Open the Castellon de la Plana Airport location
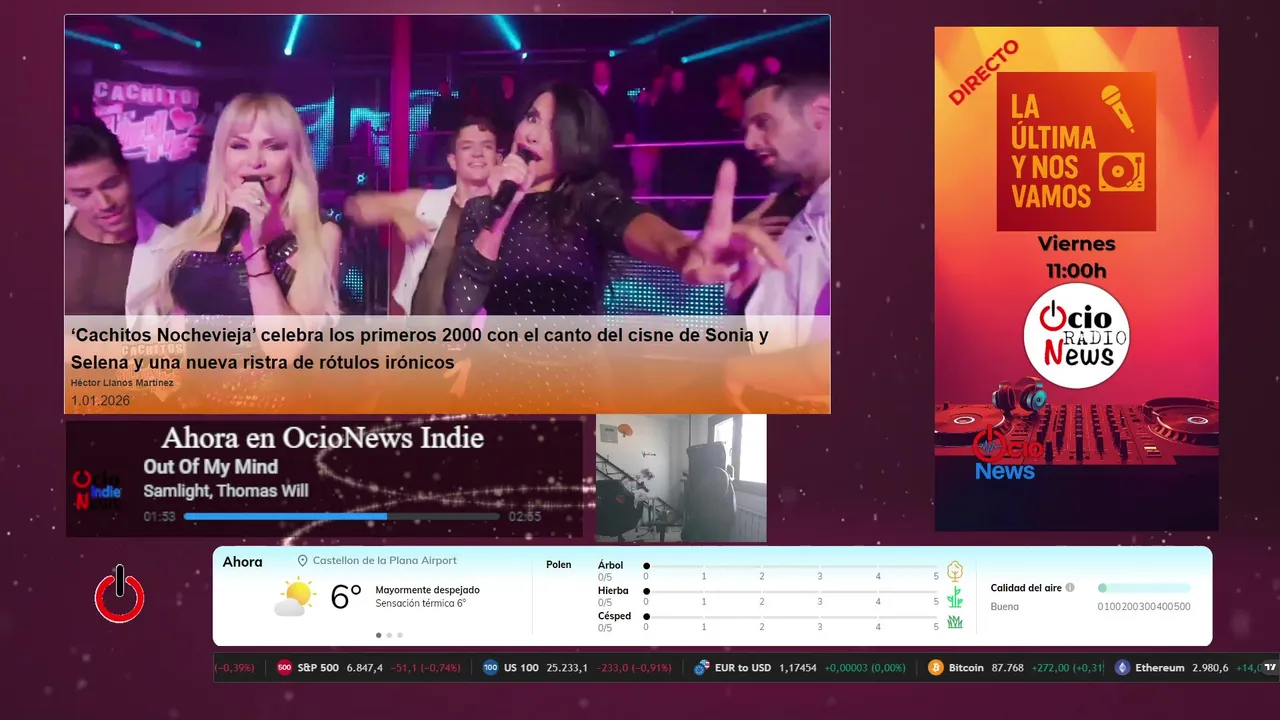This screenshot has width=1280, height=720. [384, 561]
